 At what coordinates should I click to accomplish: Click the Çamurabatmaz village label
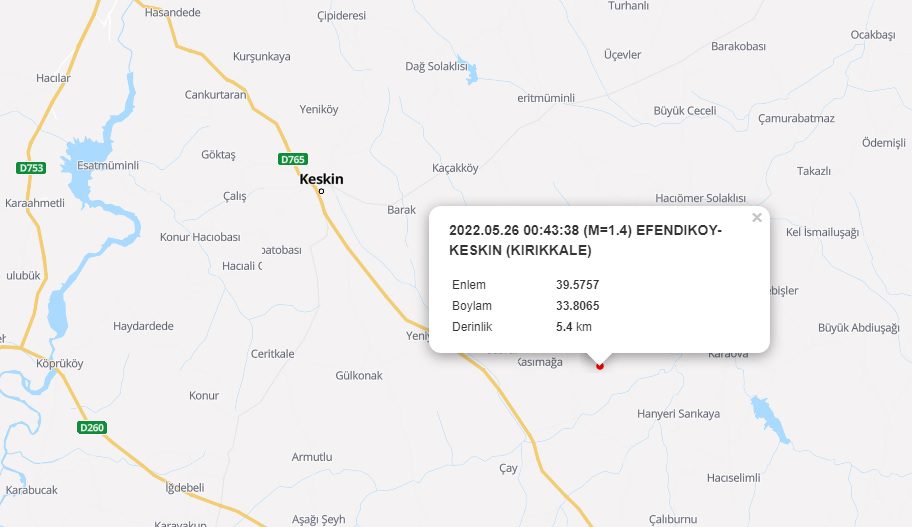796,119
